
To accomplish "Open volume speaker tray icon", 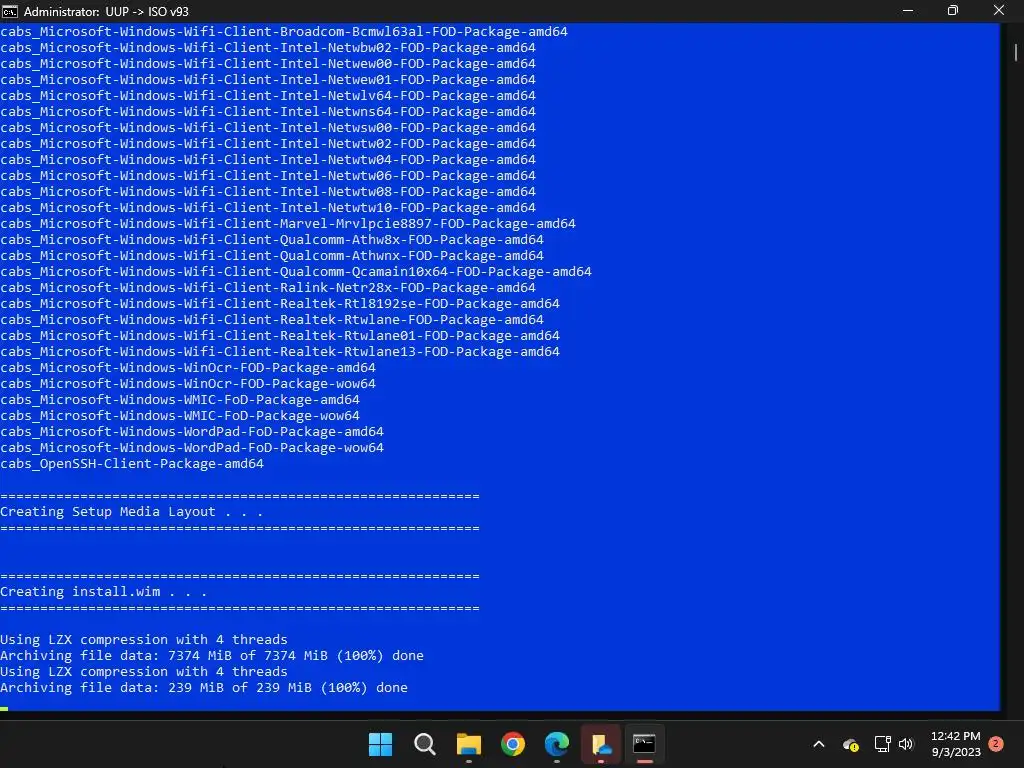I will click(906, 744).
